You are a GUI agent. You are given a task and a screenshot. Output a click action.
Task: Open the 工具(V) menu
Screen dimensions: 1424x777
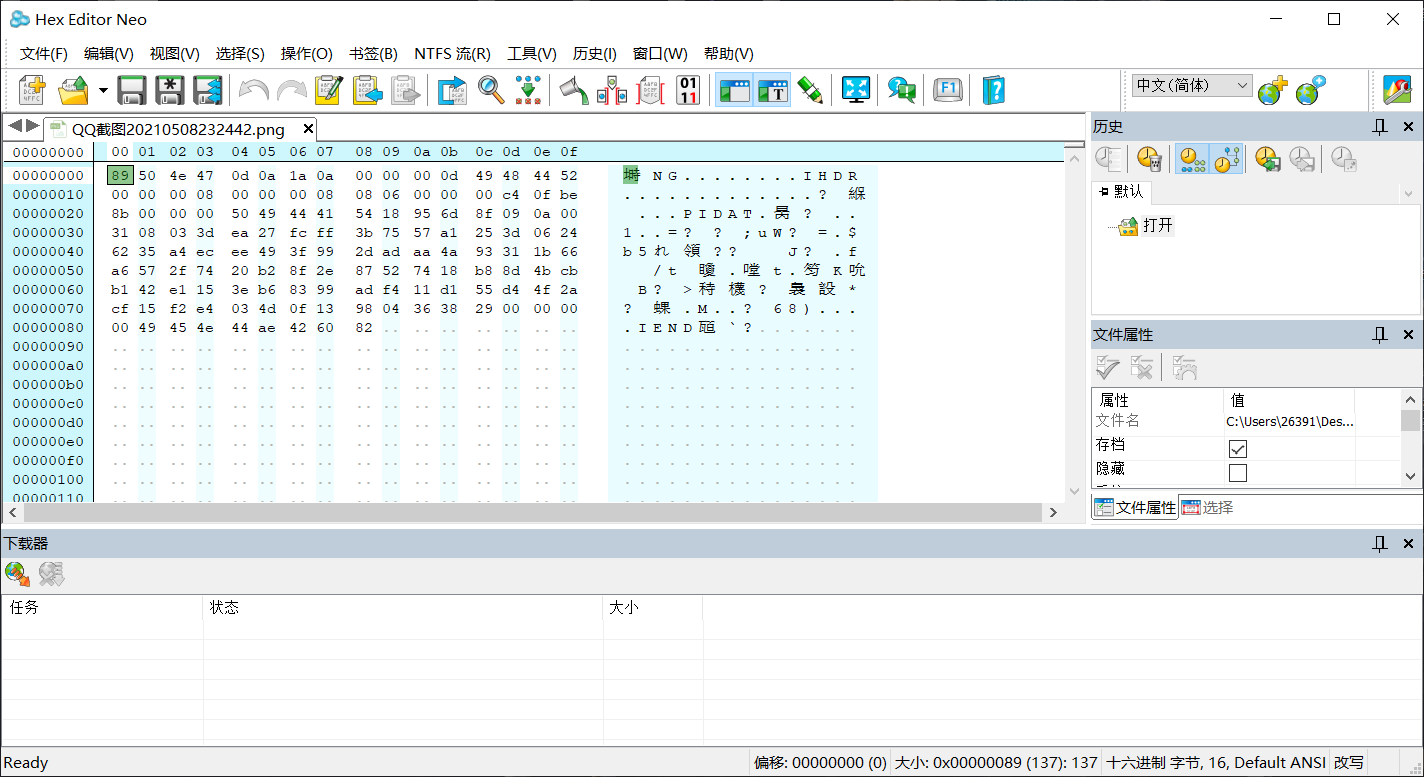click(x=532, y=54)
